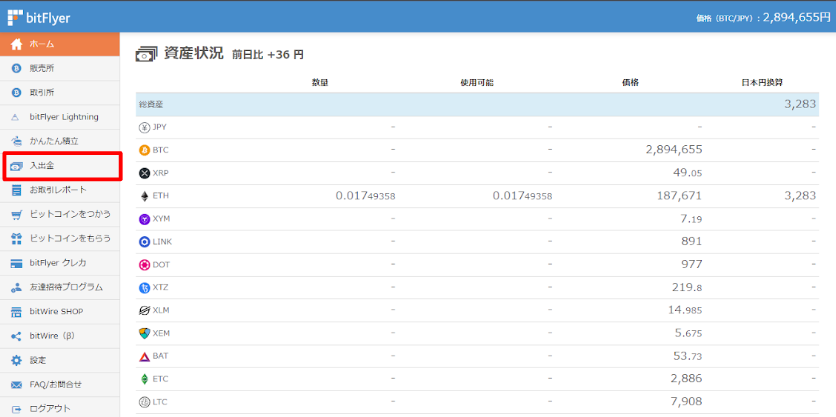
Task: Open the 取引所 menu item
Action: point(60,93)
